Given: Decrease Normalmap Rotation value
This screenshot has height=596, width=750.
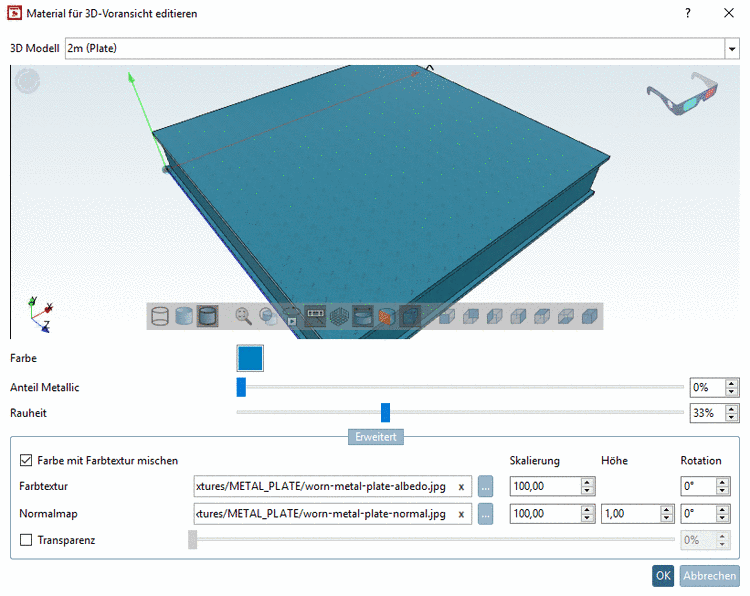Looking at the screenshot, I should pyautogui.click(x=723, y=519).
